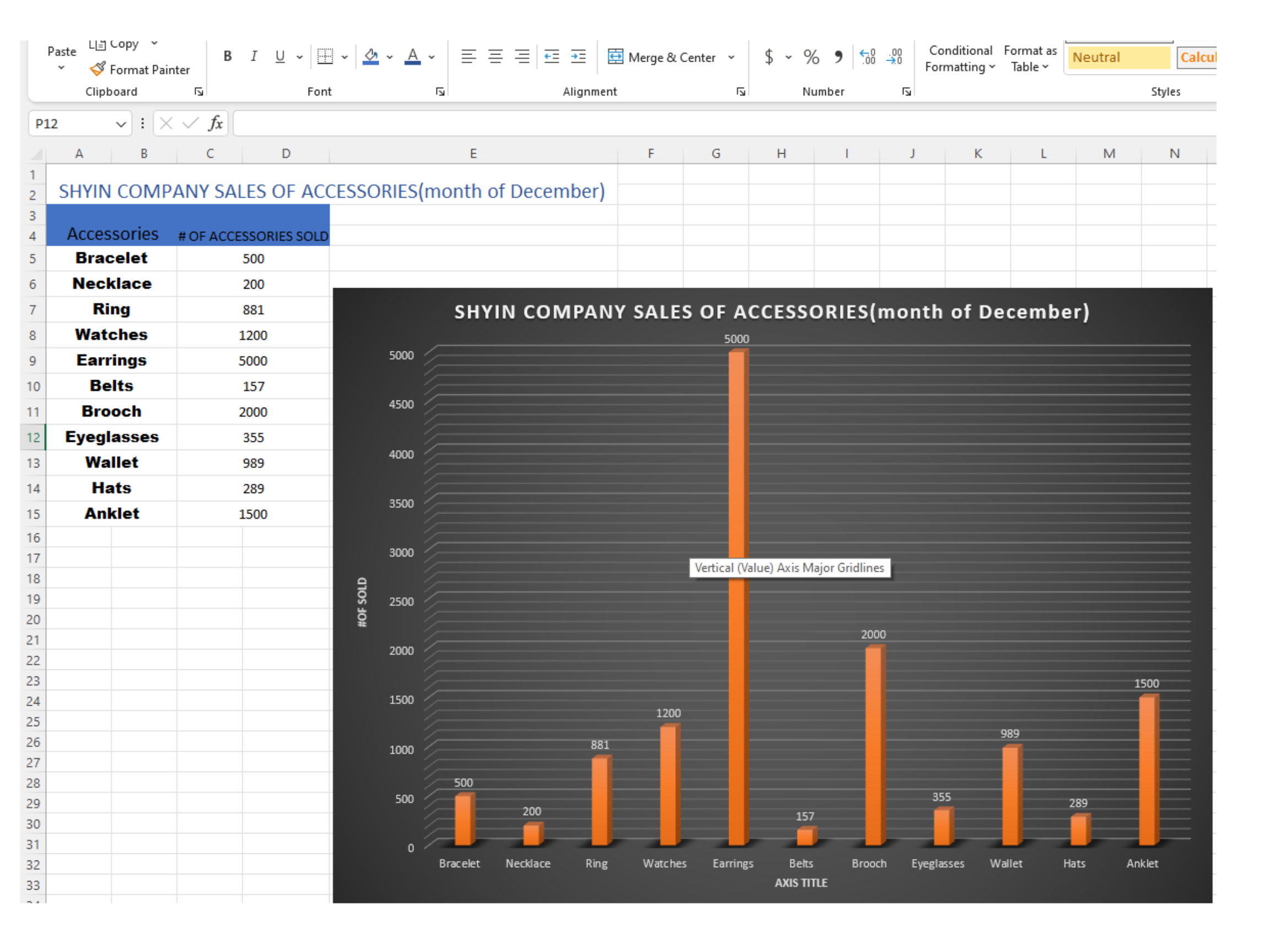Select the 'Eyeglasses' cell
Image resolution: width=1270 pixels, height=952 pixels.
tap(111, 437)
